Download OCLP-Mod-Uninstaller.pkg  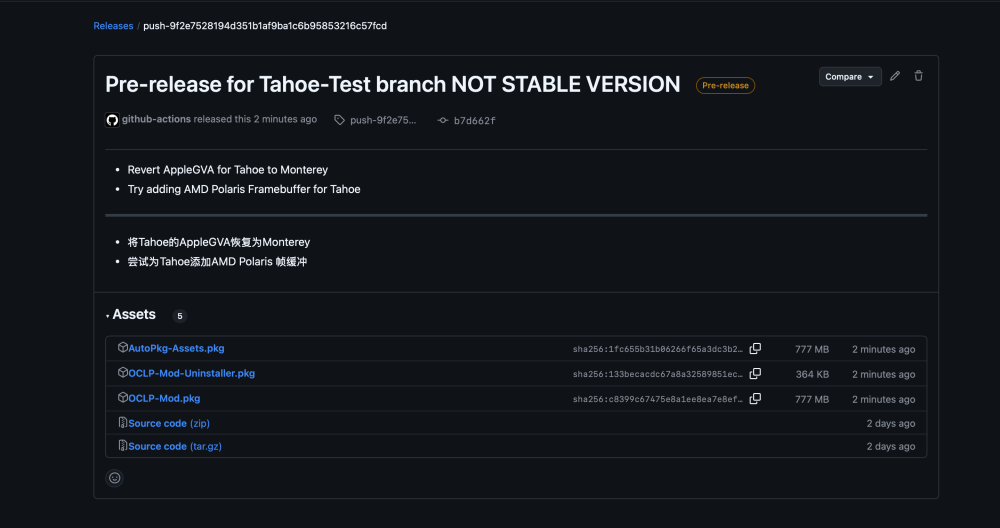tap(191, 373)
